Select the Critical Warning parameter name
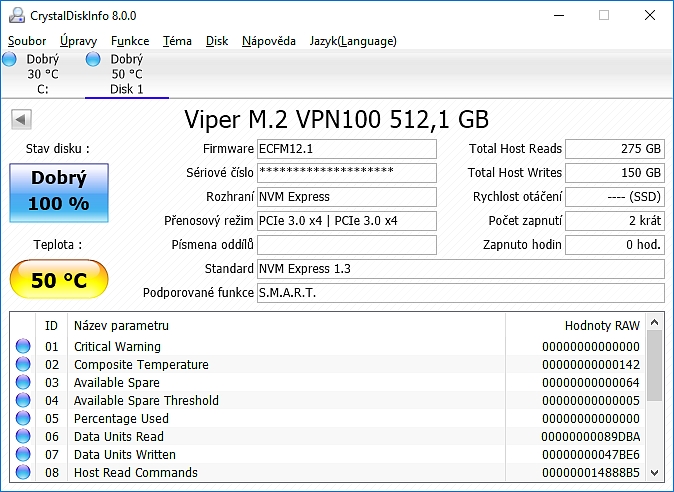The height and width of the screenshot is (492, 674). 117,347
